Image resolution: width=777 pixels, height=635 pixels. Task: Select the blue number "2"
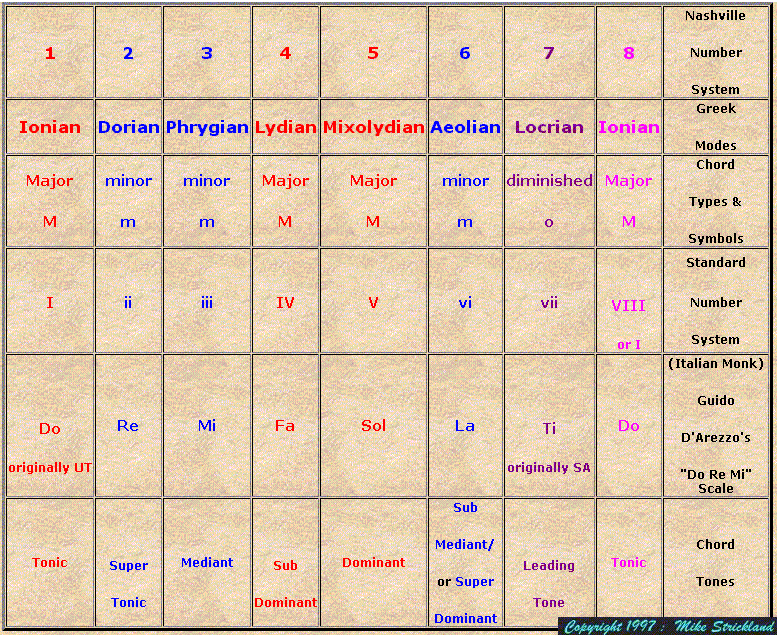128,53
